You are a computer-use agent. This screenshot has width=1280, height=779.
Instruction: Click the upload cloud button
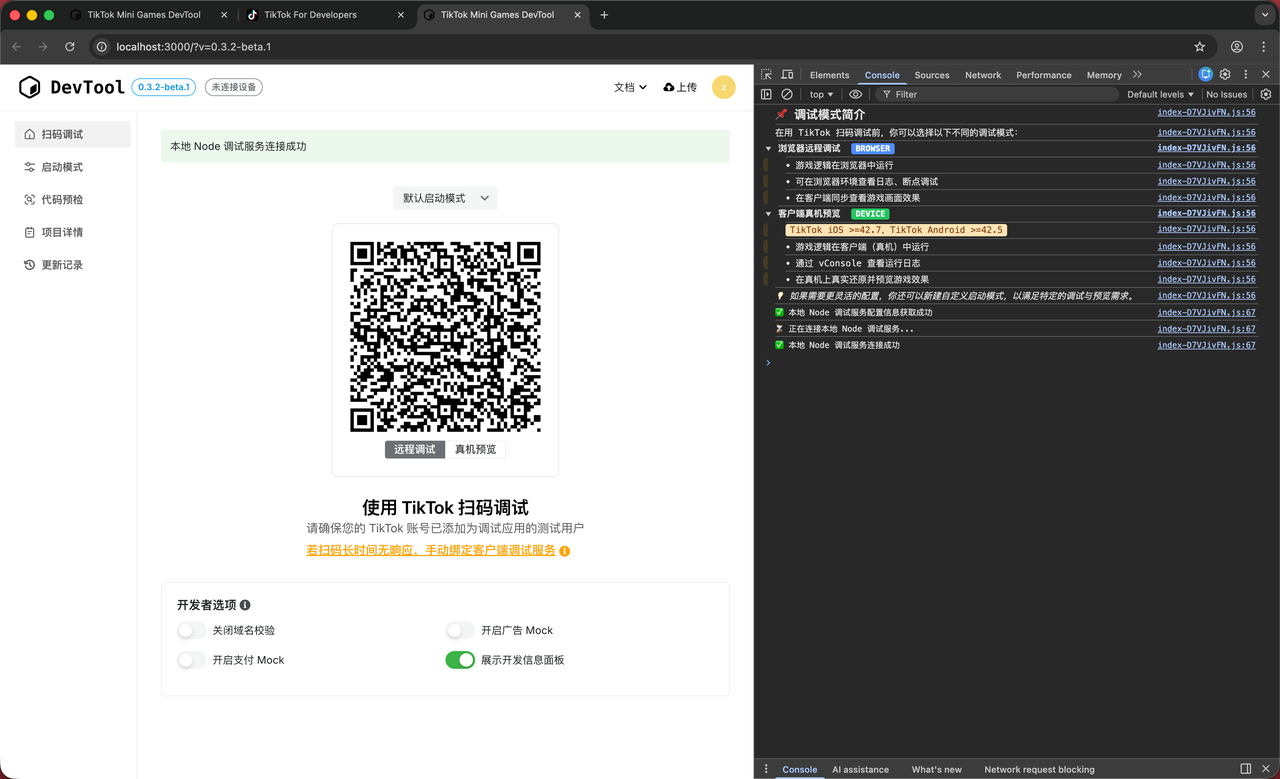[x=680, y=87]
